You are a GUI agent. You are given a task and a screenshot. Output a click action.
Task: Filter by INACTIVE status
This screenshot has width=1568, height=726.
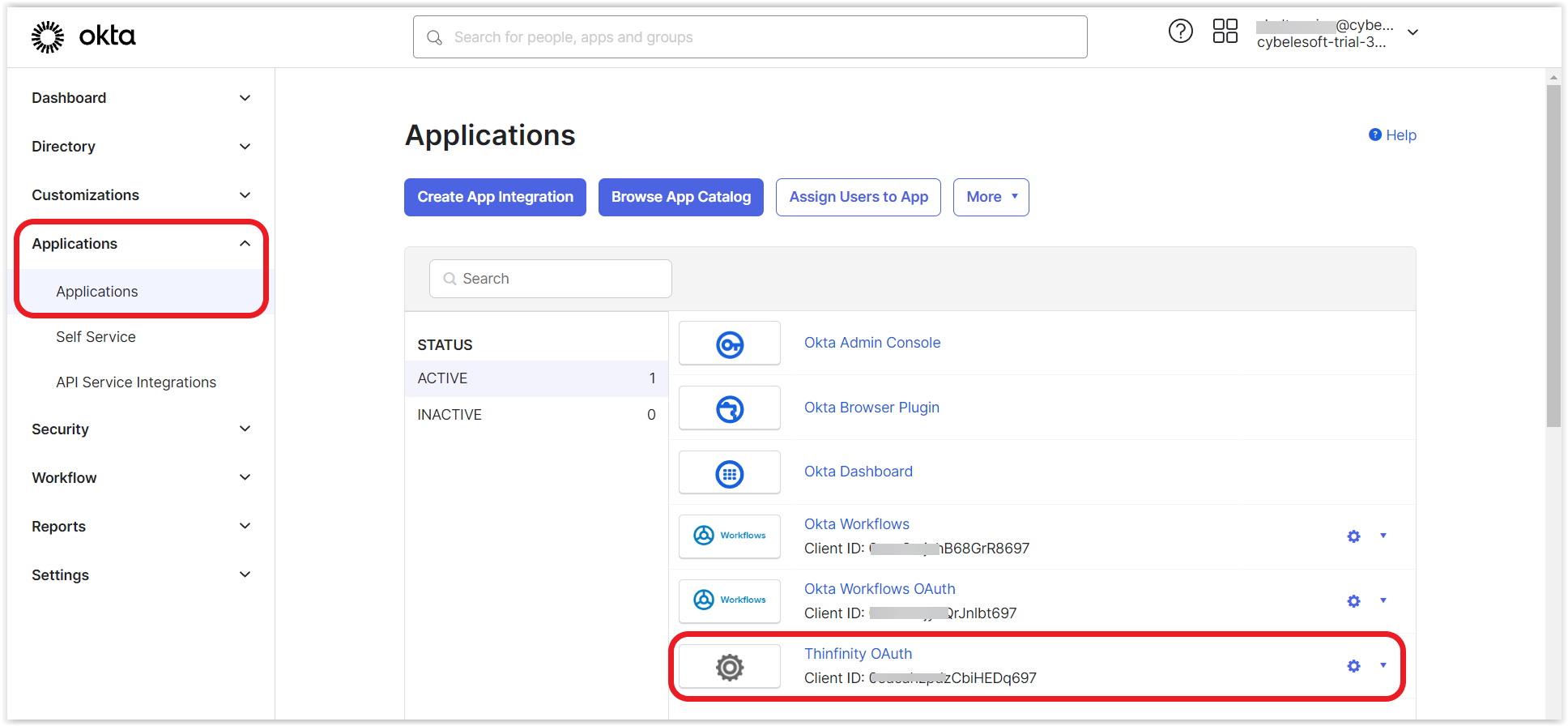tap(536, 415)
